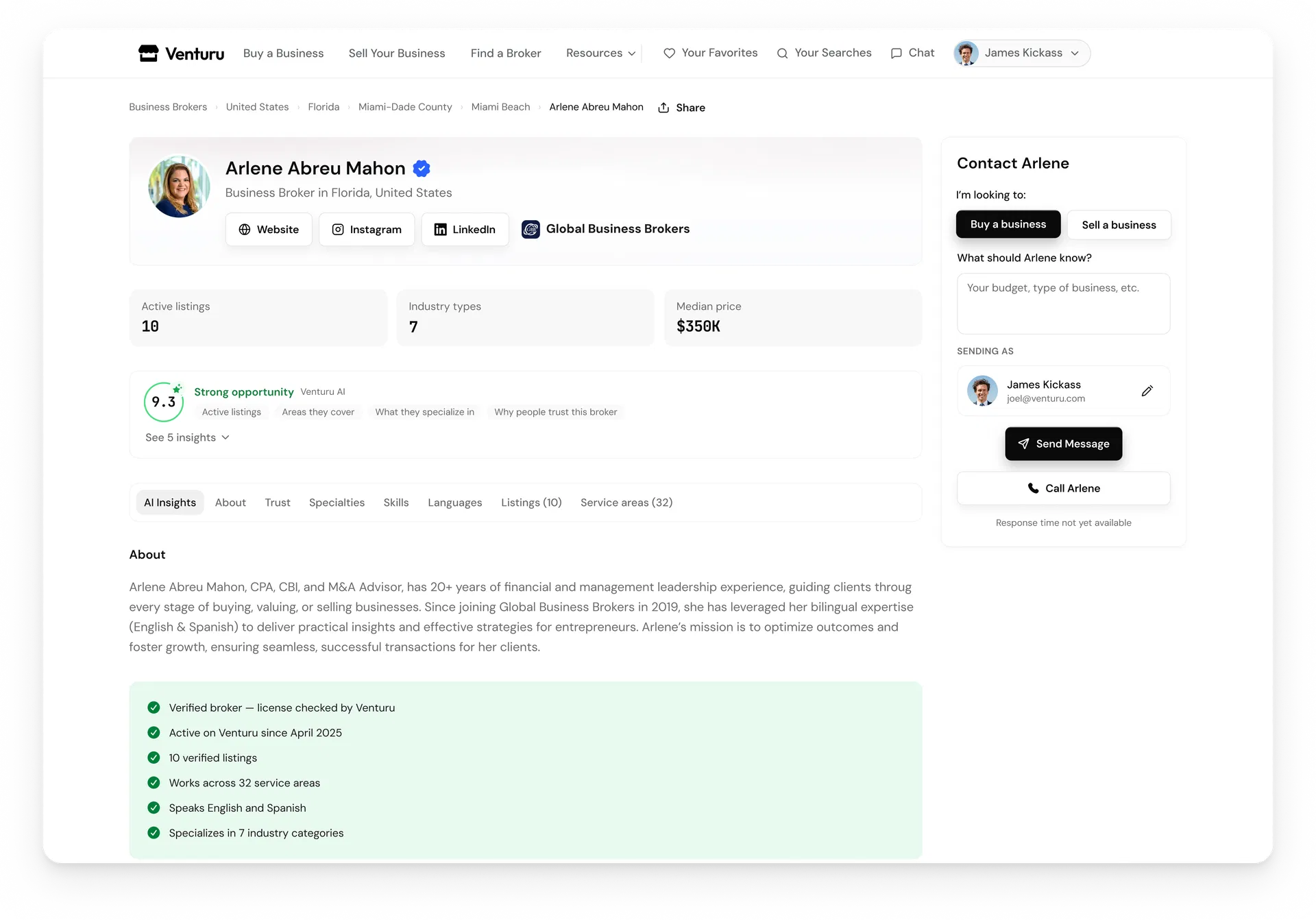Click the magnifier icon for Your Searches
Screen dimensions: 1316x920
[782, 53]
